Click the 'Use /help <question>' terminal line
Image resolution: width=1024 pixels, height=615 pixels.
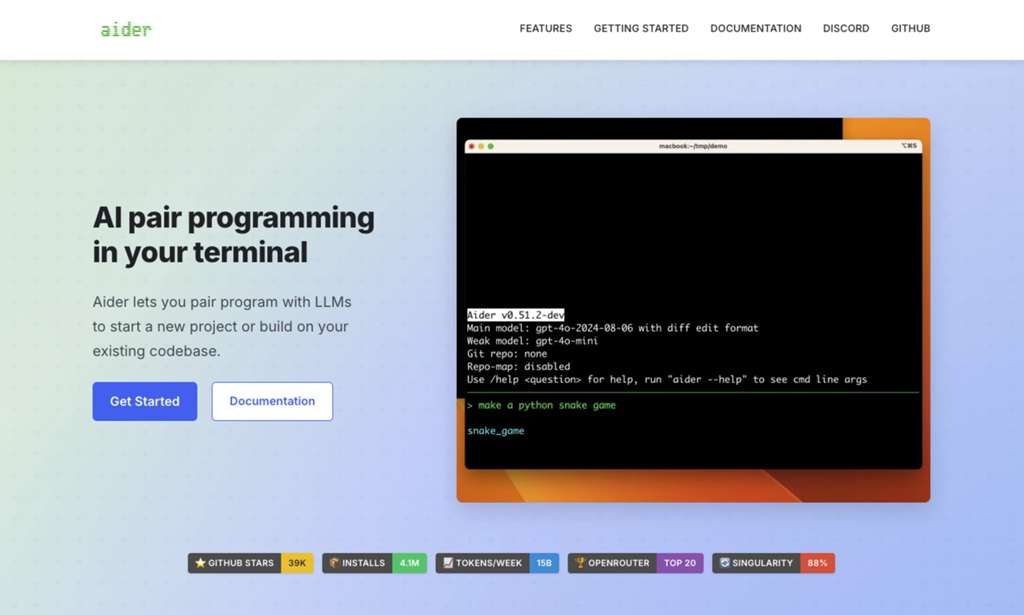(x=667, y=379)
